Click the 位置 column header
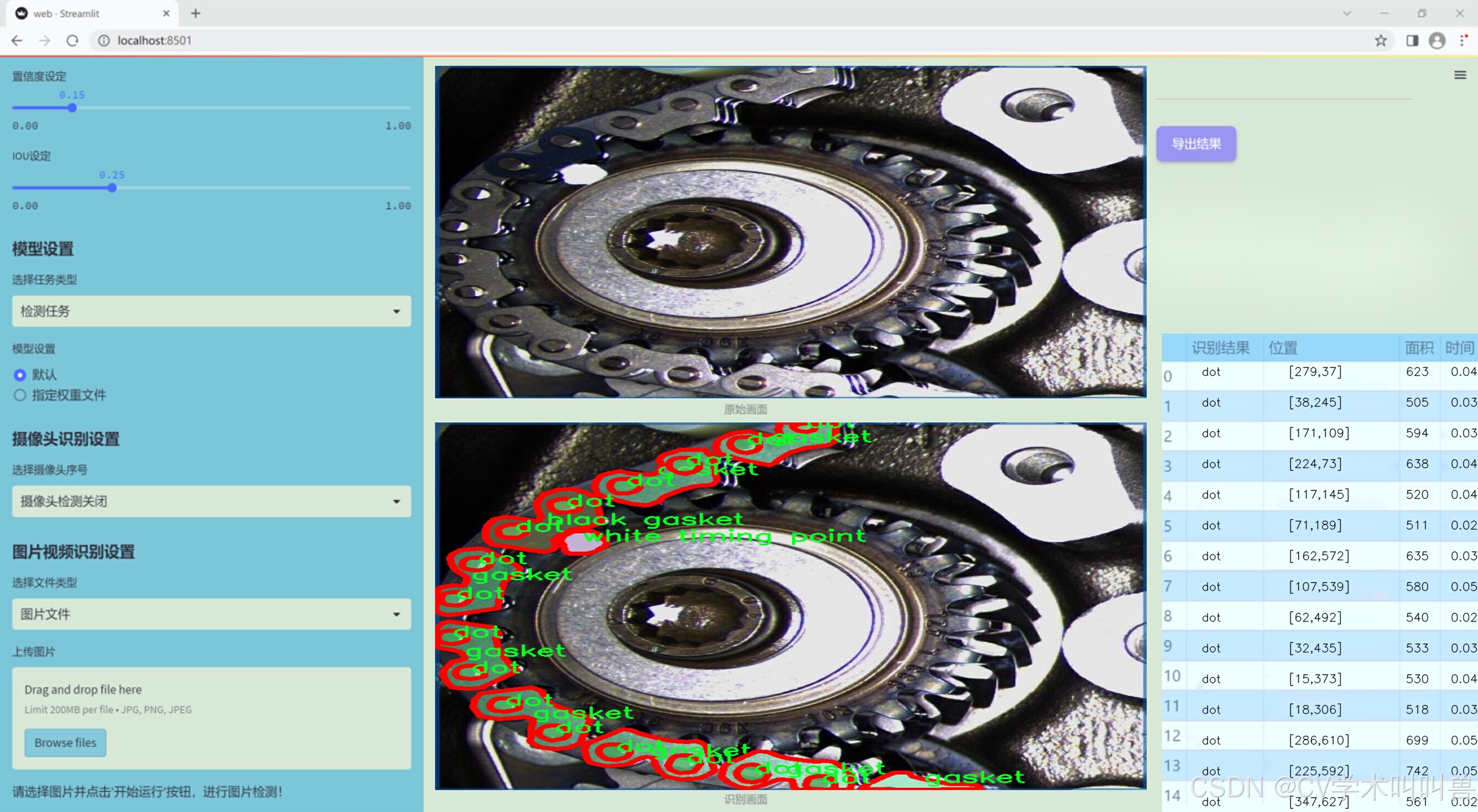 point(1283,348)
